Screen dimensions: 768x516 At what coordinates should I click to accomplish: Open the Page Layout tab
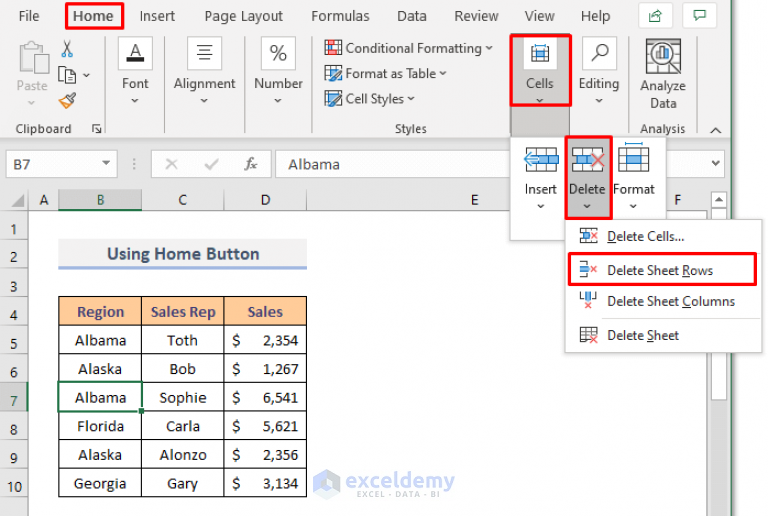pyautogui.click(x=243, y=16)
